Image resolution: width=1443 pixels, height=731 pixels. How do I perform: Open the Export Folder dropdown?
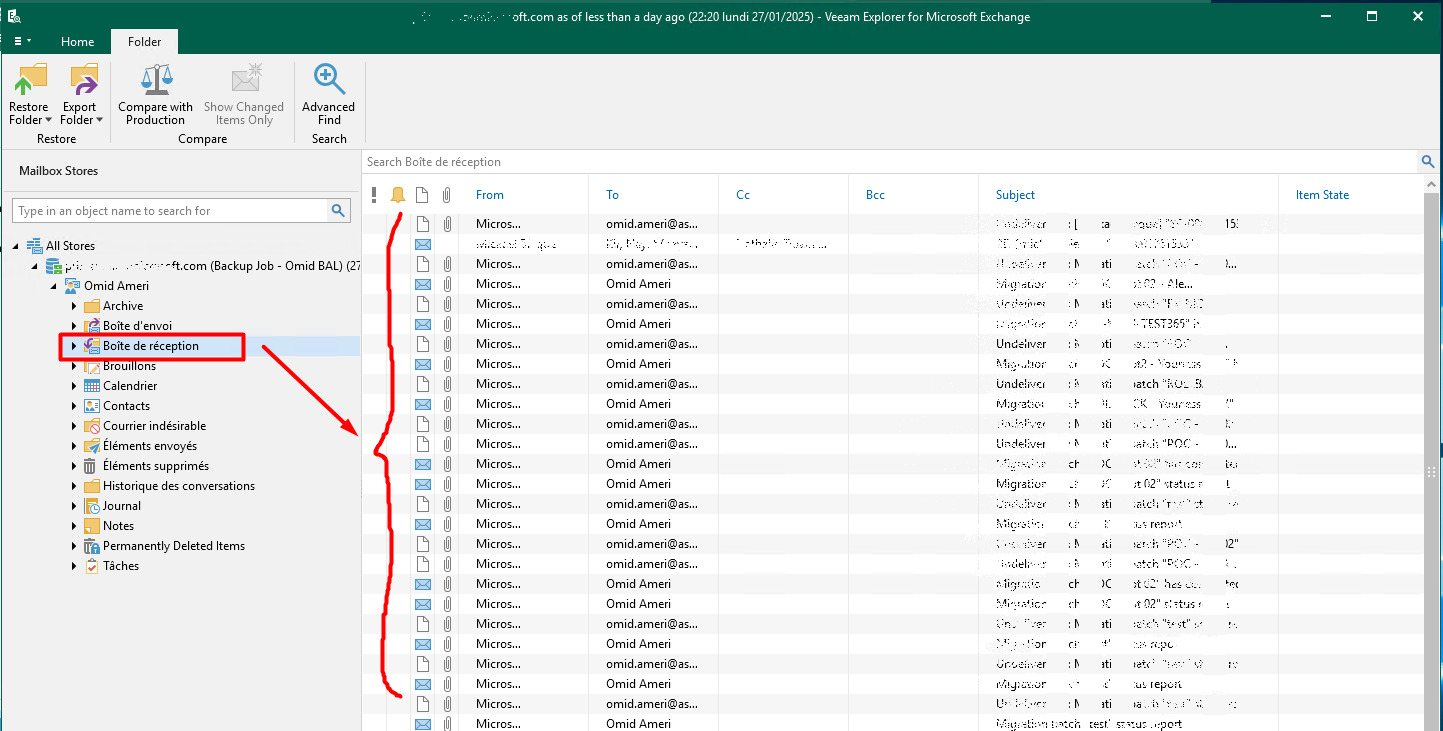[x=80, y=94]
